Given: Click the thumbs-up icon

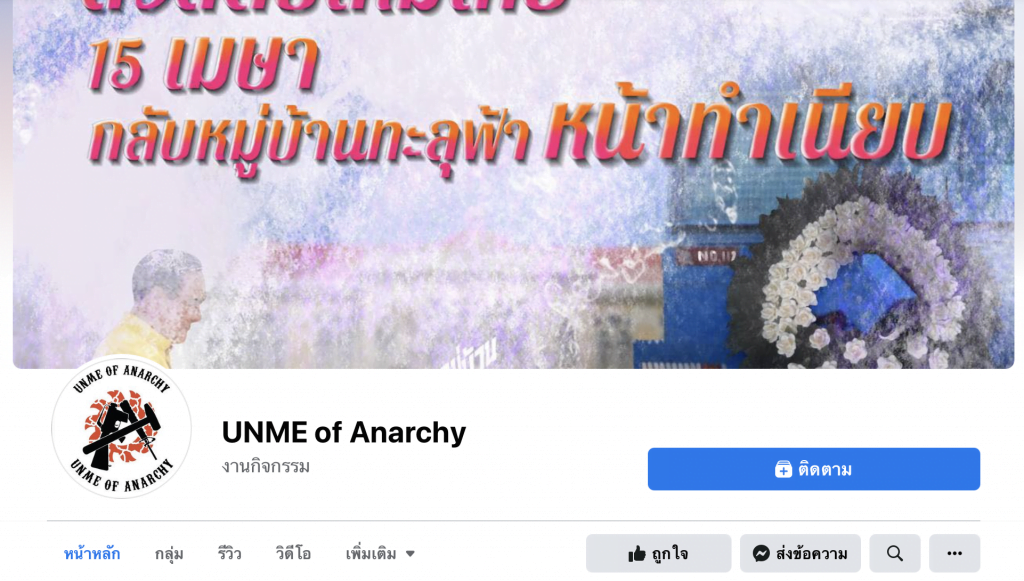Looking at the screenshot, I should (637, 554).
